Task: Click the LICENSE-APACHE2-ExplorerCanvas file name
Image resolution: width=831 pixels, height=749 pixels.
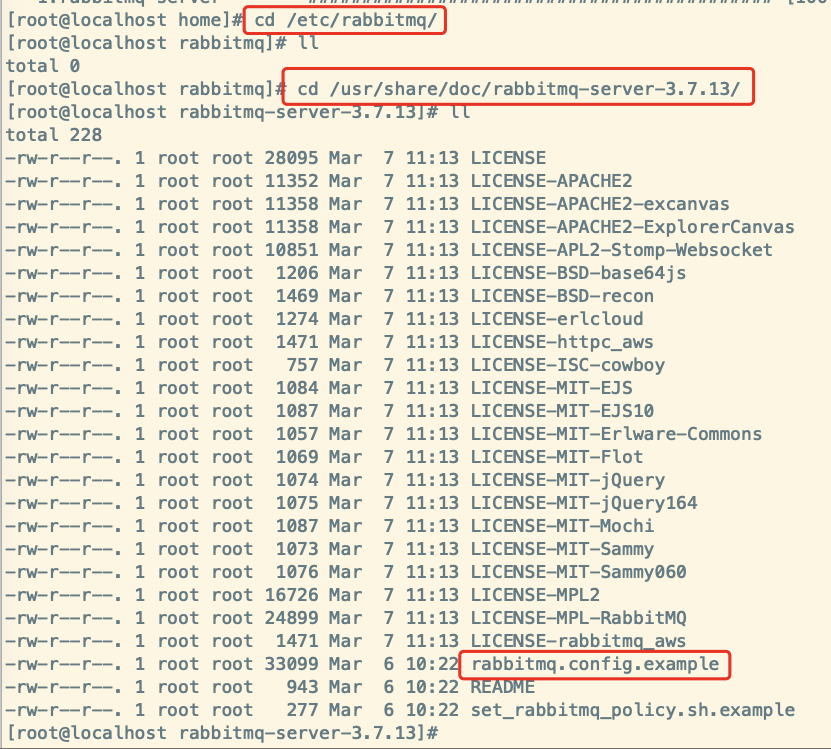Action: [632, 227]
